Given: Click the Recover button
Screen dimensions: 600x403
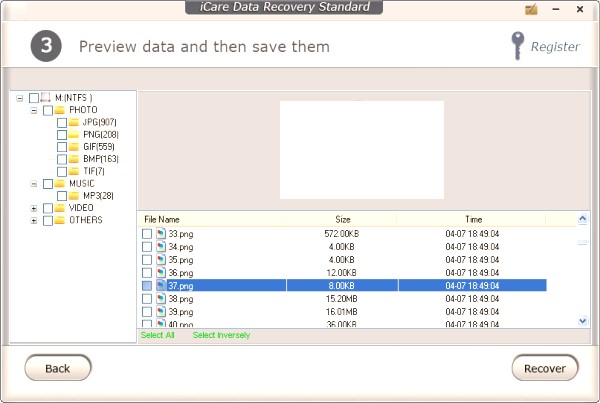Looking at the screenshot, I should [x=545, y=368].
